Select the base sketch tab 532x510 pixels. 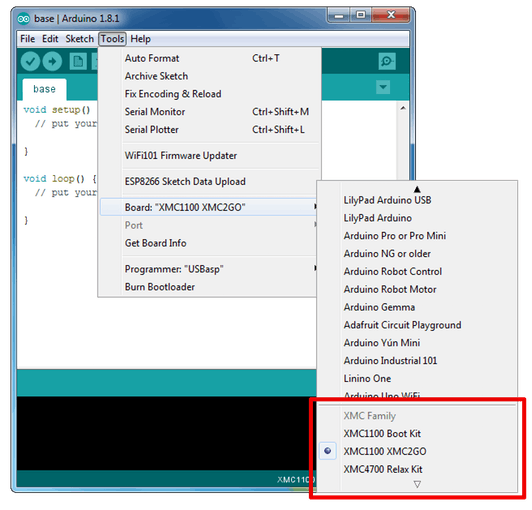click(44, 89)
